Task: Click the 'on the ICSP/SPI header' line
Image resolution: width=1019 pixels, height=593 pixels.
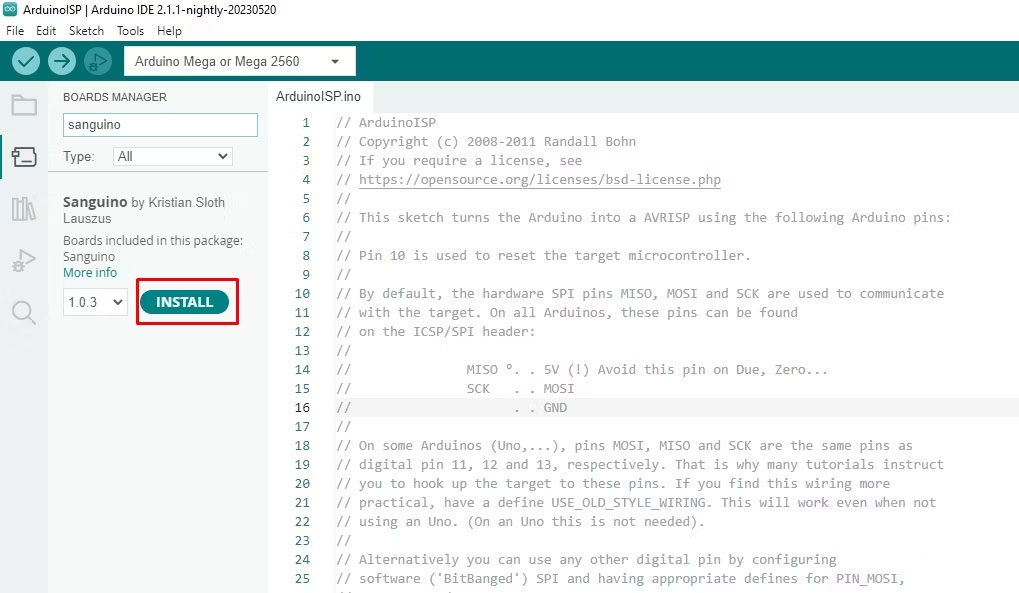Action: [x=435, y=332]
